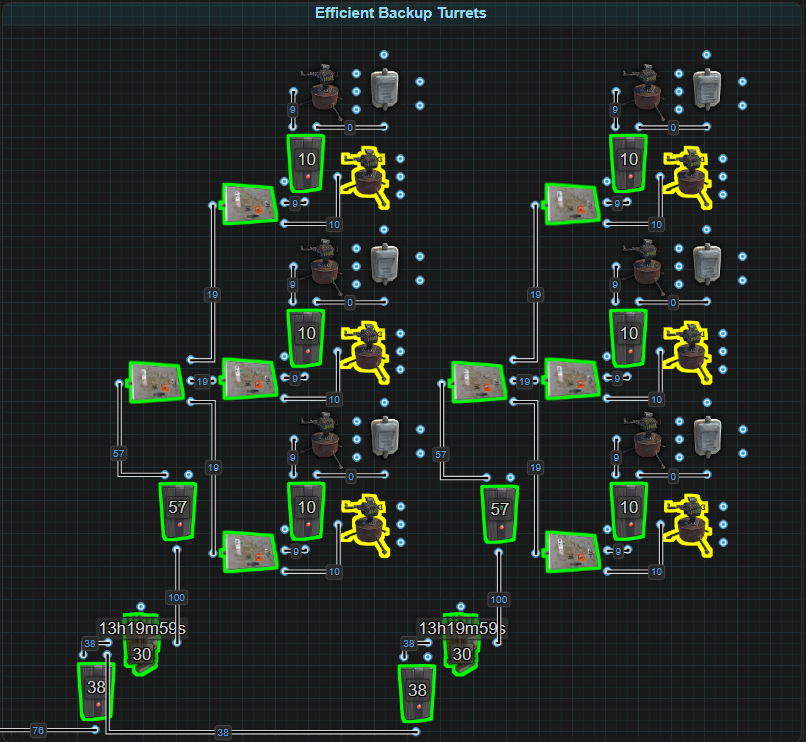Select the middle 10 branch in right circuit
The width and height of the screenshot is (806, 742).
(628, 338)
